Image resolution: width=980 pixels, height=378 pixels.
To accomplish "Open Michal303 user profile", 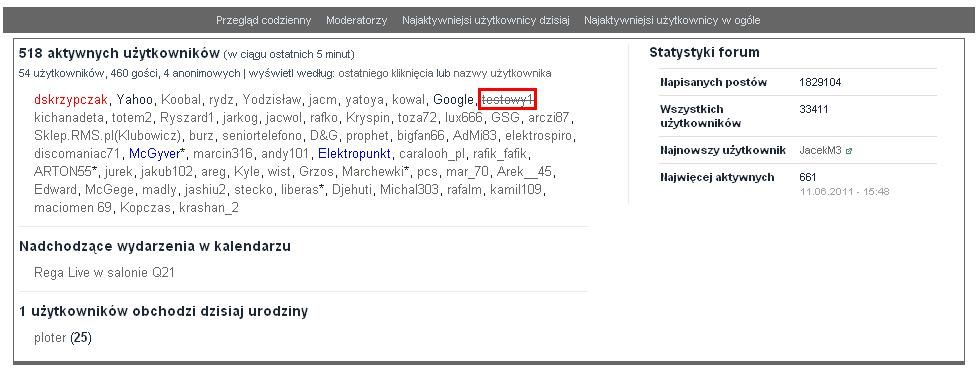I will pyautogui.click(x=409, y=189).
